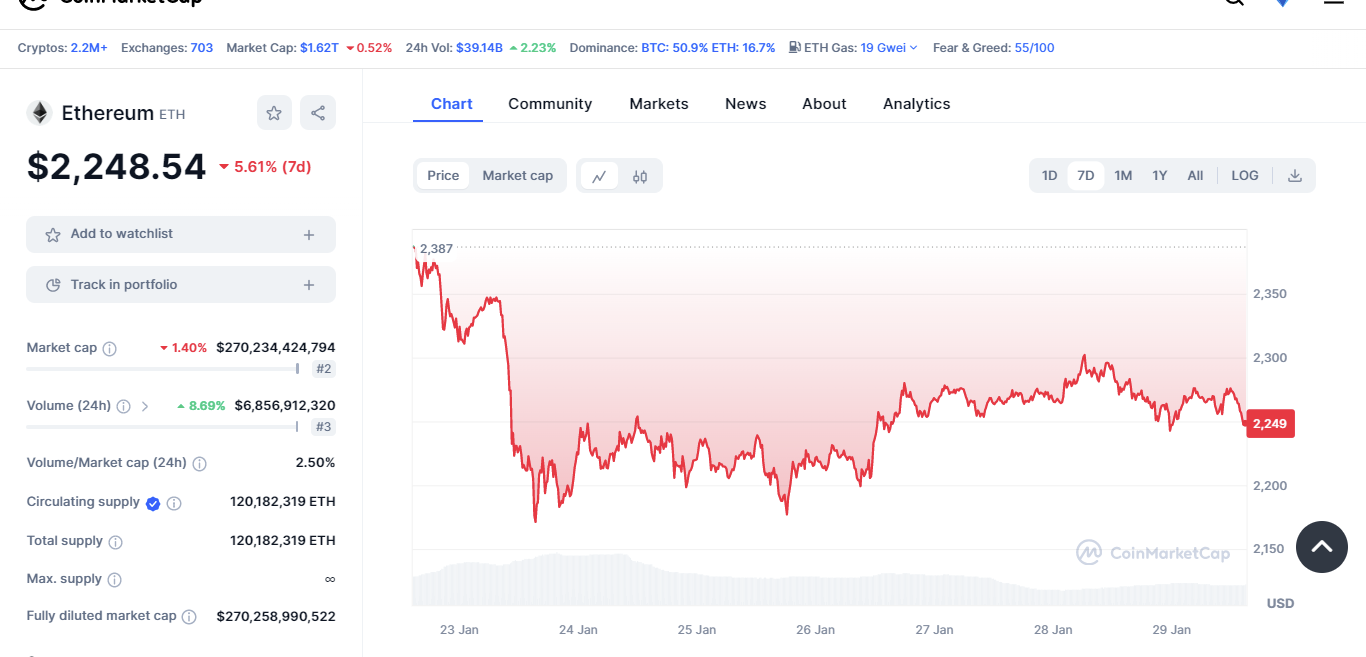Set chart range to 1D
The width and height of the screenshot is (1366, 657).
click(x=1049, y=176)
